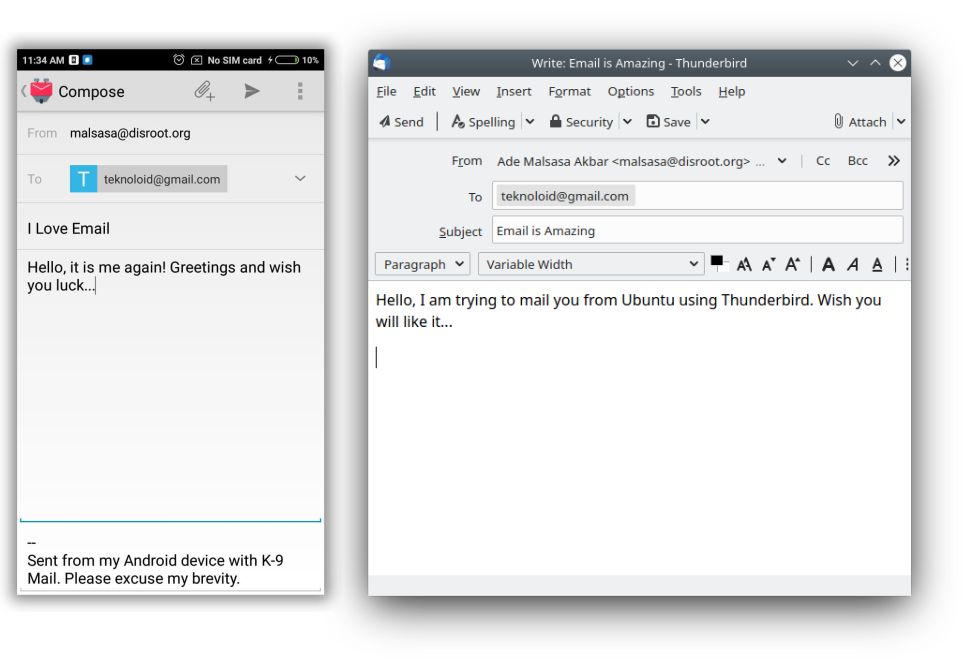Open the View menu in Thunderbird
Viewport: 972px width, 668px height.
point(466,92)
